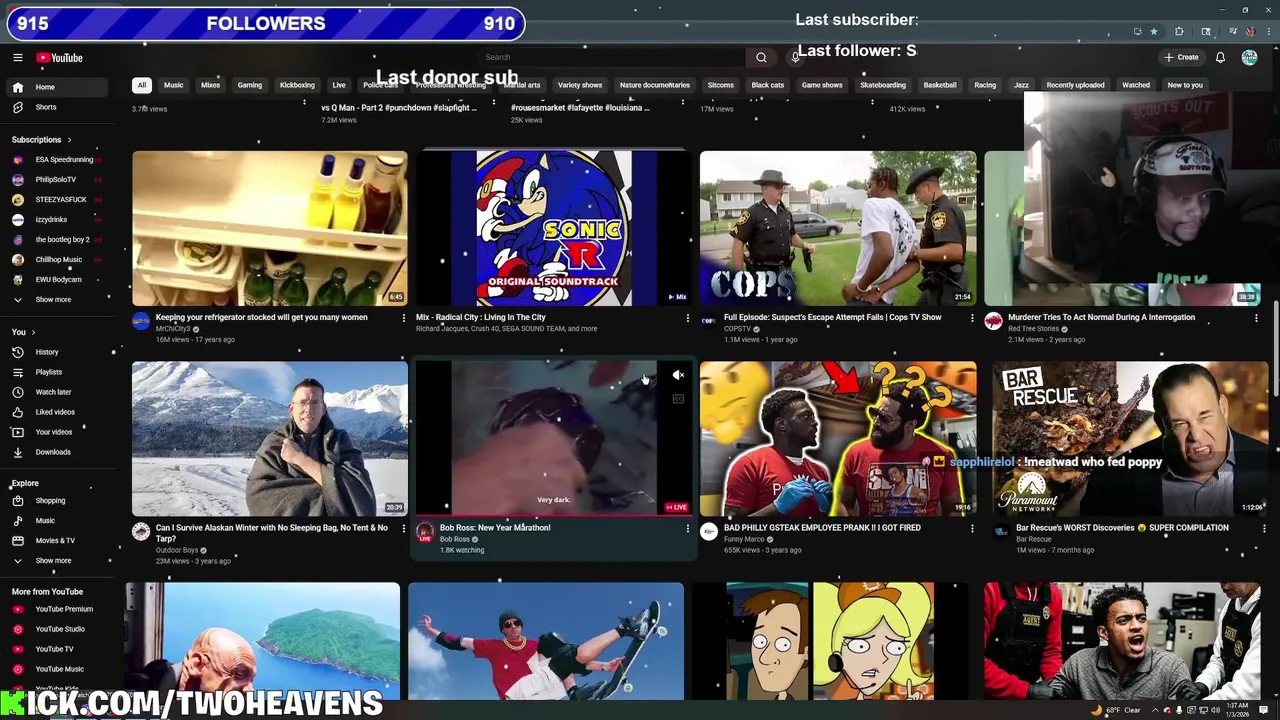Viewport: 1280px width, 720px height.
Task: Select the All filter chip
Action: tap(142, 85)
